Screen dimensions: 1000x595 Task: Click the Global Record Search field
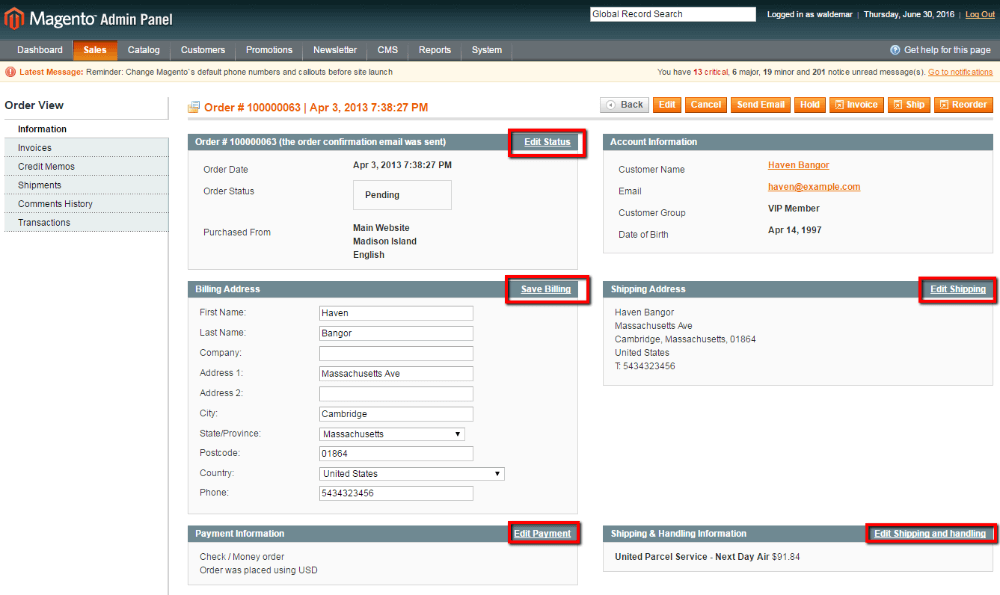pyautogui.click(x=672, y=14)
